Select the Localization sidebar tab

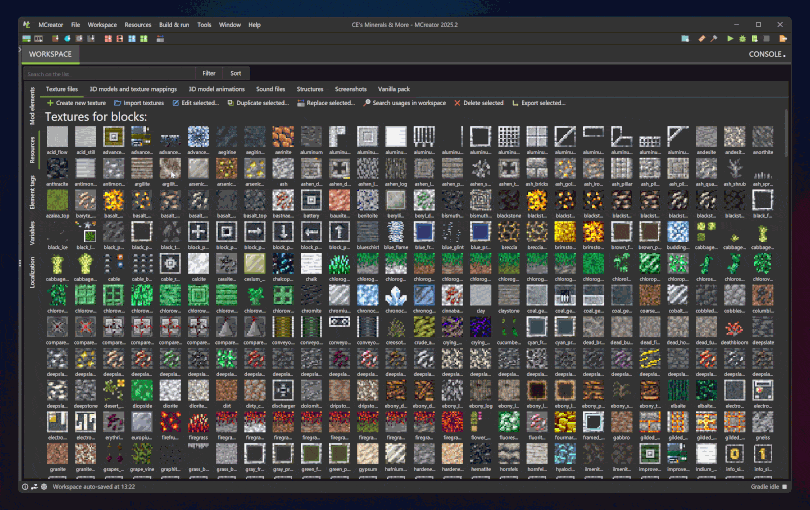(x=32, y=272)
